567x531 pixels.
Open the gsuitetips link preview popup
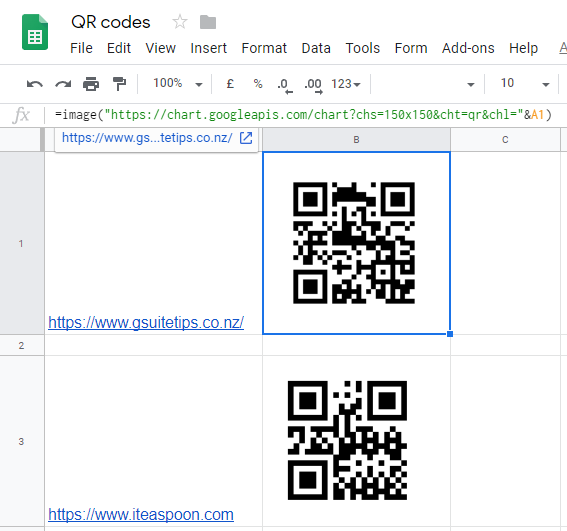click(147, 138)
